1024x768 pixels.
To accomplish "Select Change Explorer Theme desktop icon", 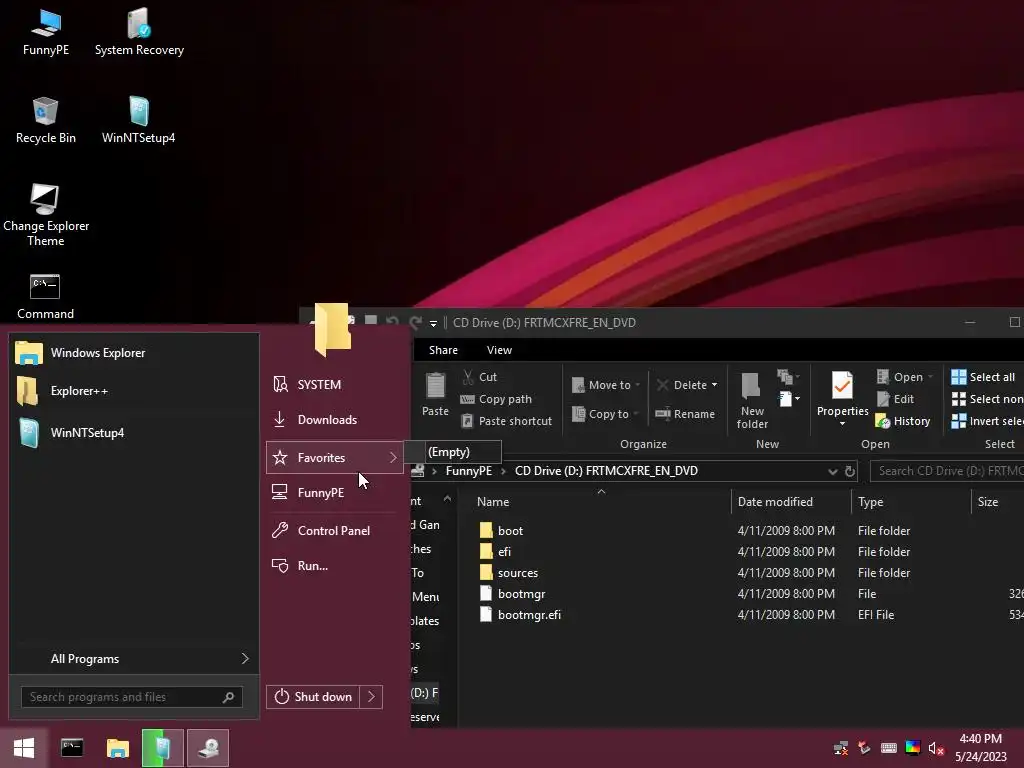I will [46, 216].
